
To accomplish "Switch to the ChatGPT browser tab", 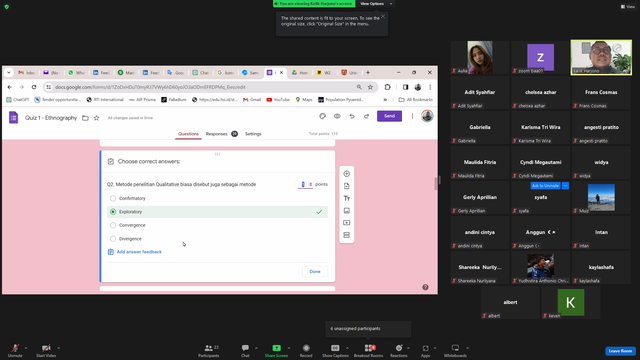I will tap(200, 73).
